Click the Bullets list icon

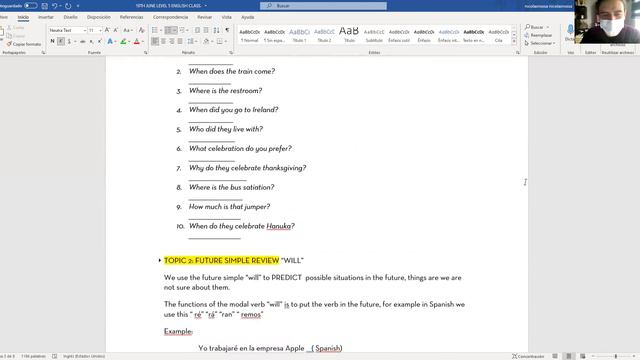(x=155, y=30)
